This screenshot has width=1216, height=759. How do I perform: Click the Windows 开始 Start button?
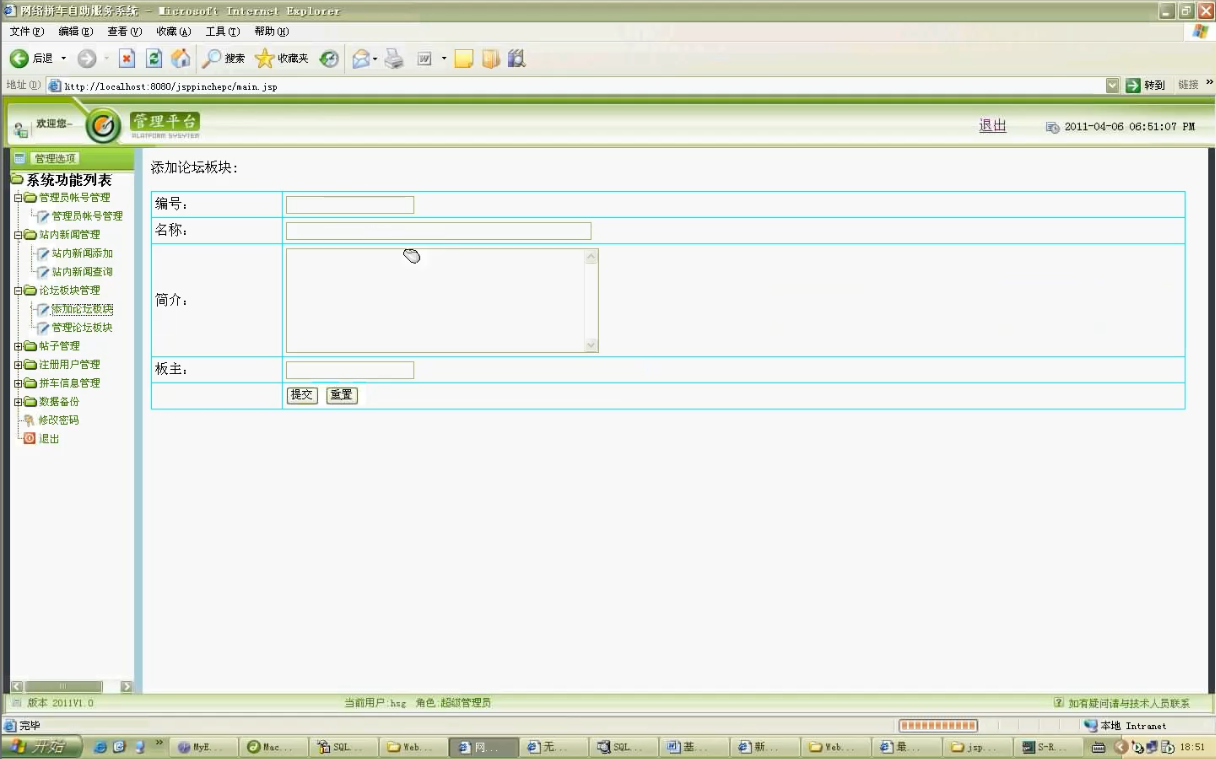(42, 747)
